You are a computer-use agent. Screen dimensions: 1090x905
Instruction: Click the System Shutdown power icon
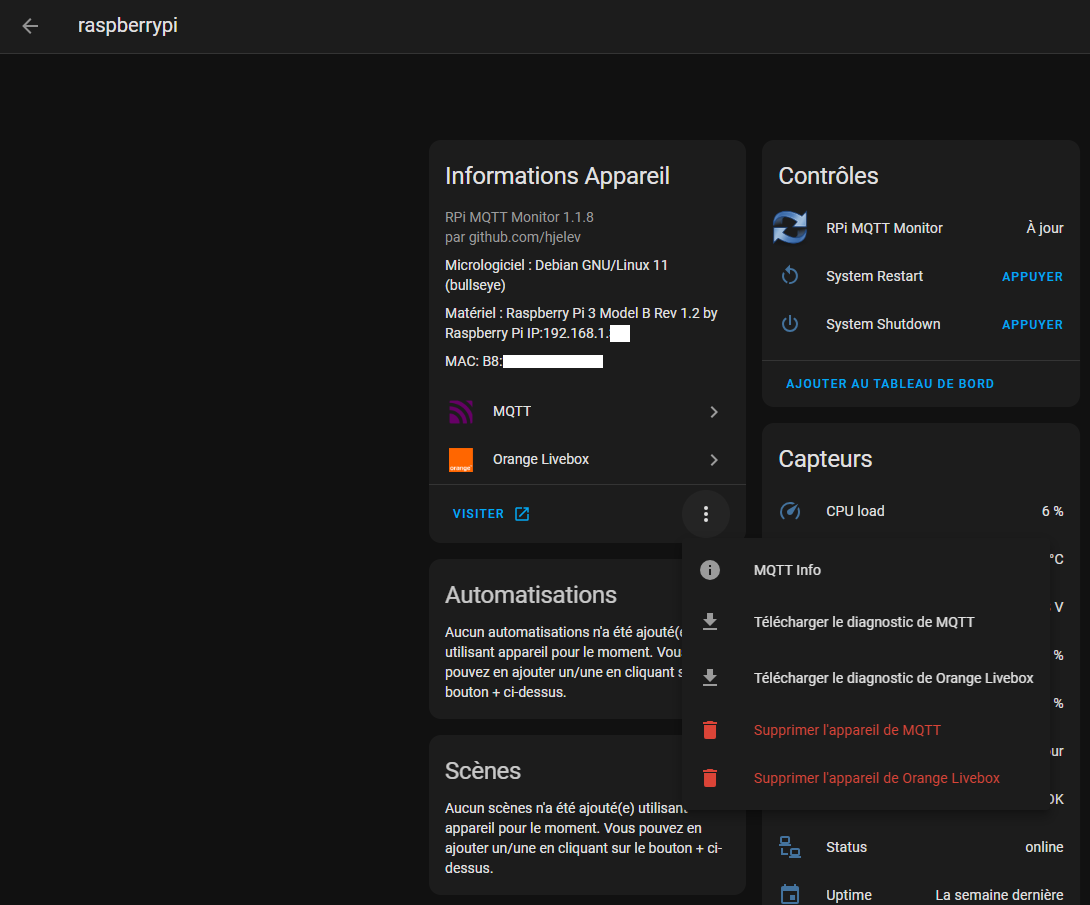point(790,324)
